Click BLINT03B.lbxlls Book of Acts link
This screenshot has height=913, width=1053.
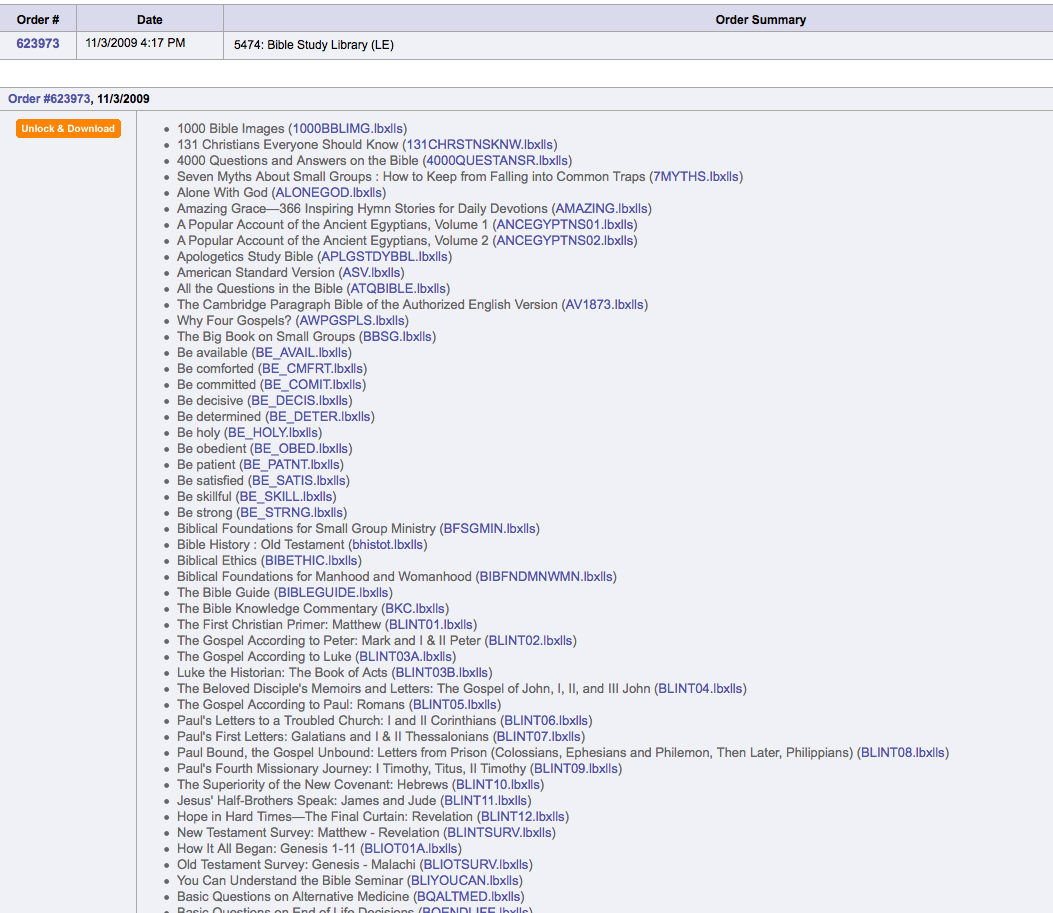(x=442, y=673)
